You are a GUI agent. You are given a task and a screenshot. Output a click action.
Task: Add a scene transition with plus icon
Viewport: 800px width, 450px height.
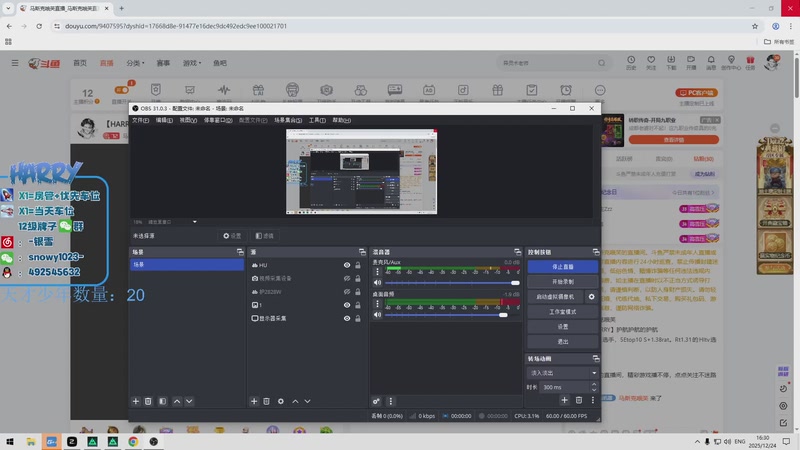pyautogui.click(x=564, y=400)
